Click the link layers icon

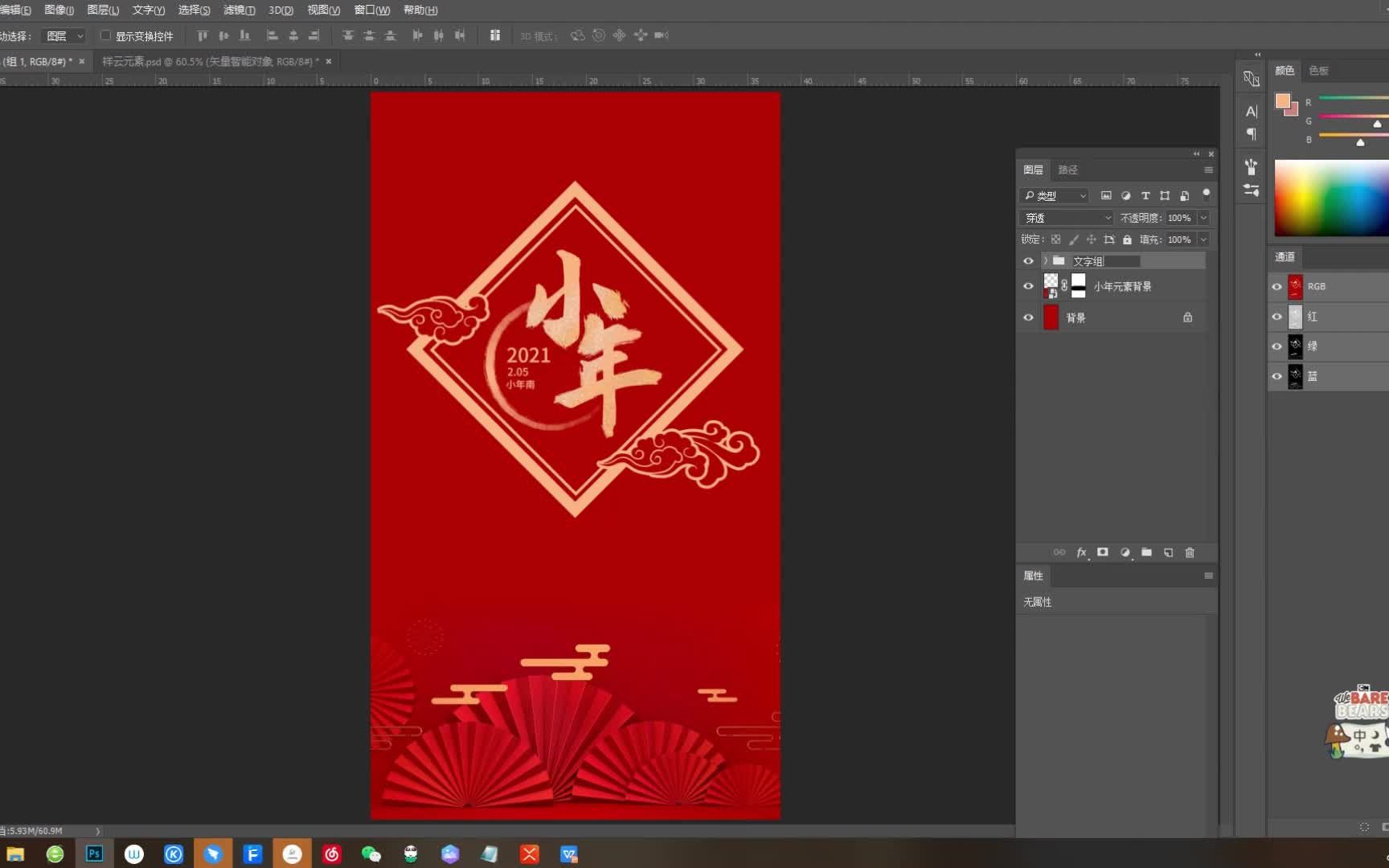(1059, 552)
